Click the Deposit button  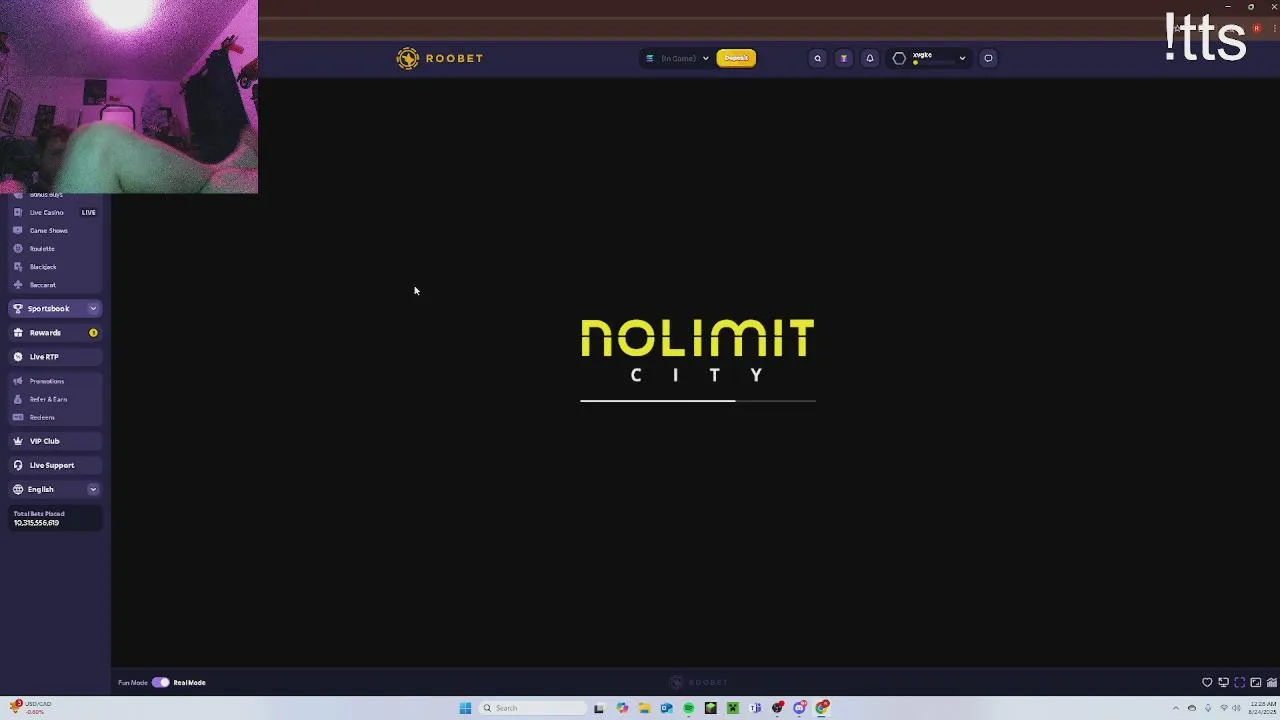[736, 58]
